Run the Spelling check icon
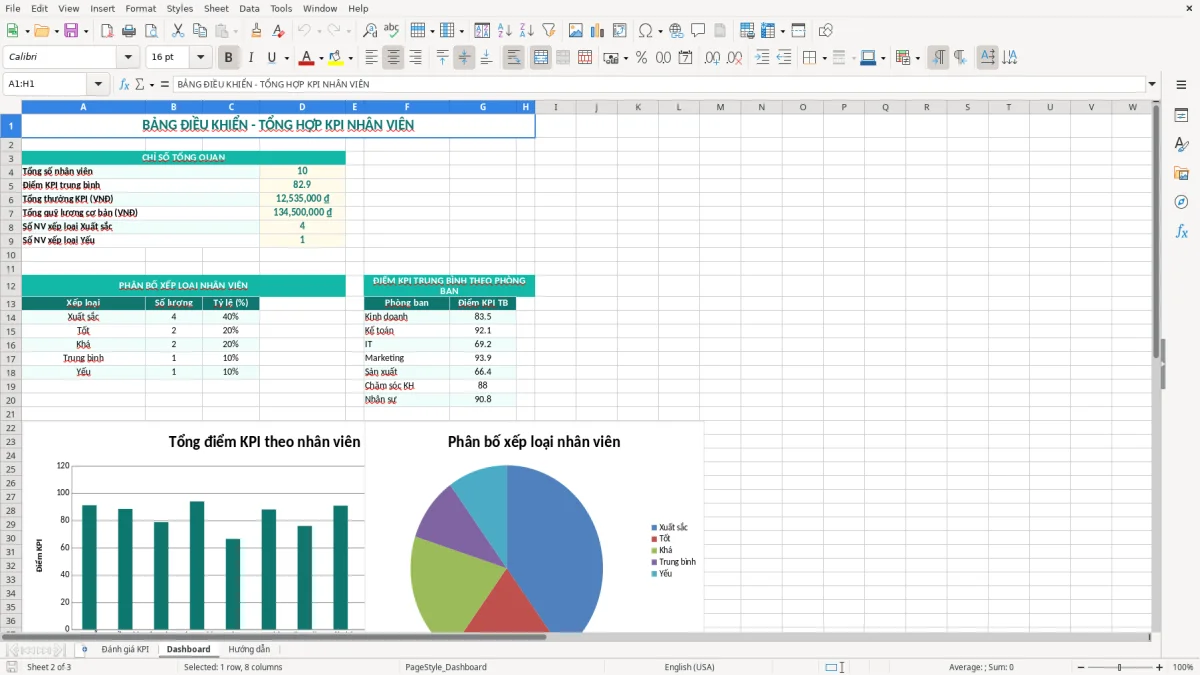The height and width of the screenshot is (675, 1200). tap(392, 31)
